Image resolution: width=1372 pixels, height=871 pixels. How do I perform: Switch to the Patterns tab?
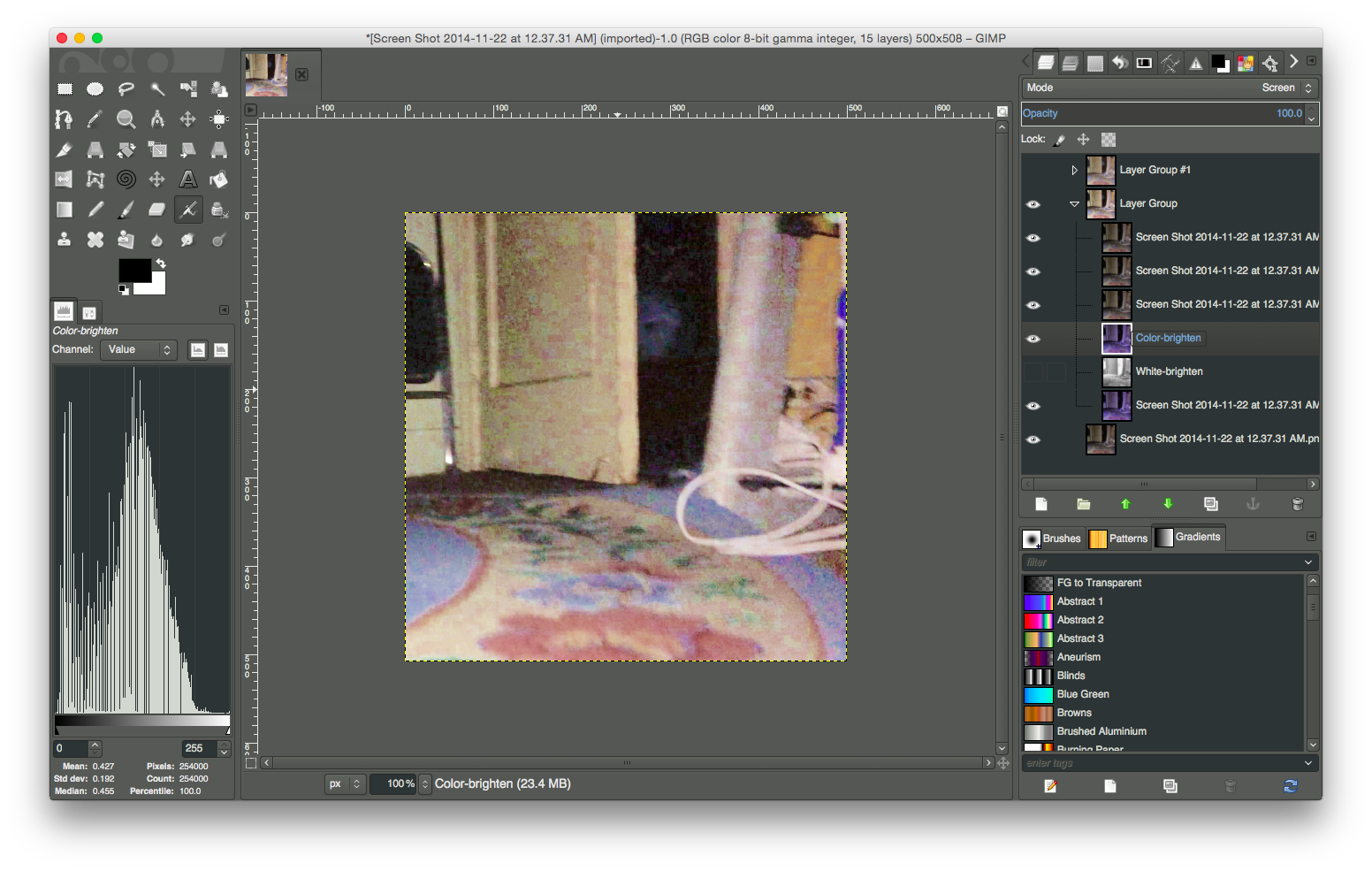[x=1118, y=539]
